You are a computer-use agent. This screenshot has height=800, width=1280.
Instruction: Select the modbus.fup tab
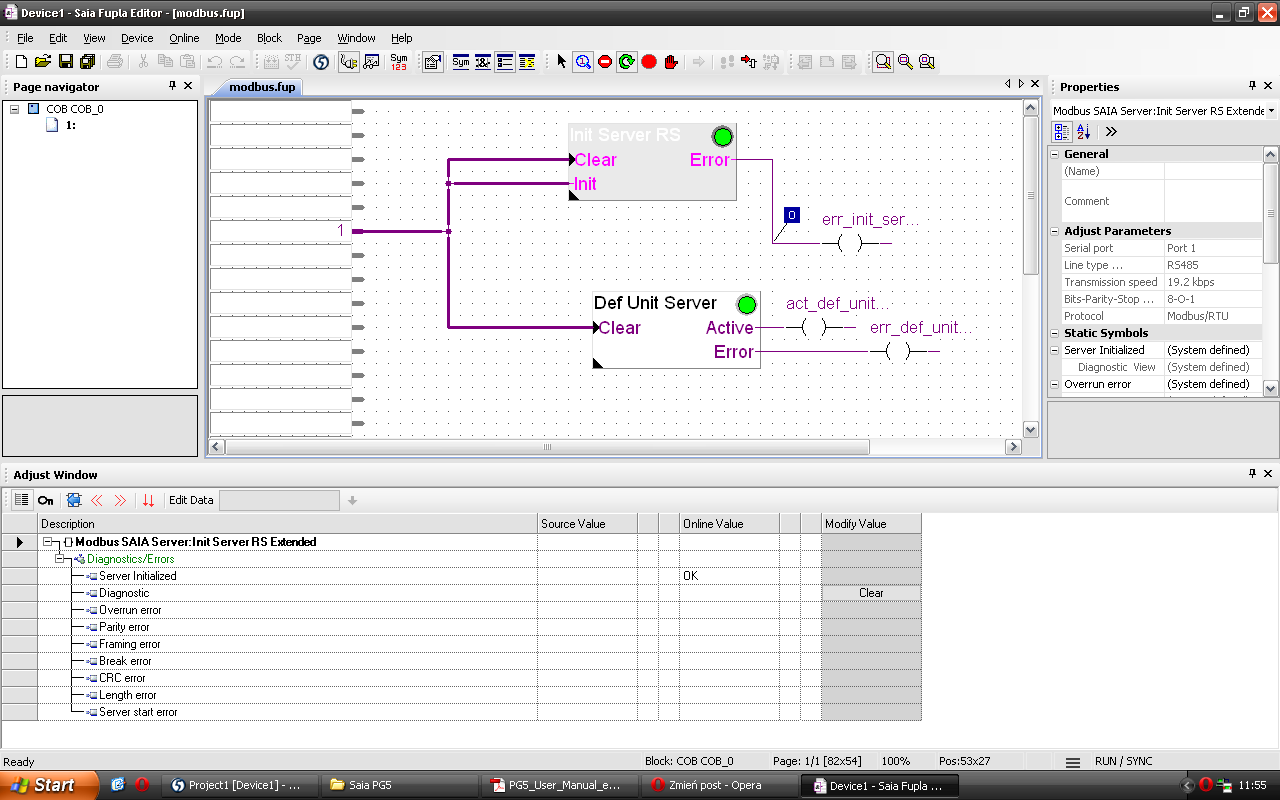(261, 87)
